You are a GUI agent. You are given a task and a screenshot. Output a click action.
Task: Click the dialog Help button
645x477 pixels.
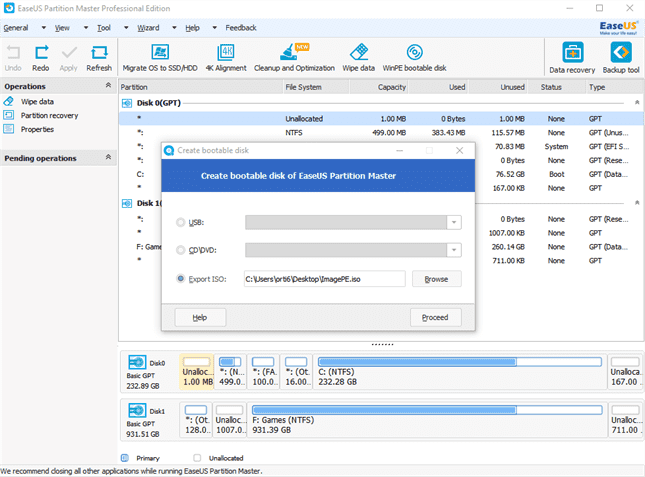200,317
